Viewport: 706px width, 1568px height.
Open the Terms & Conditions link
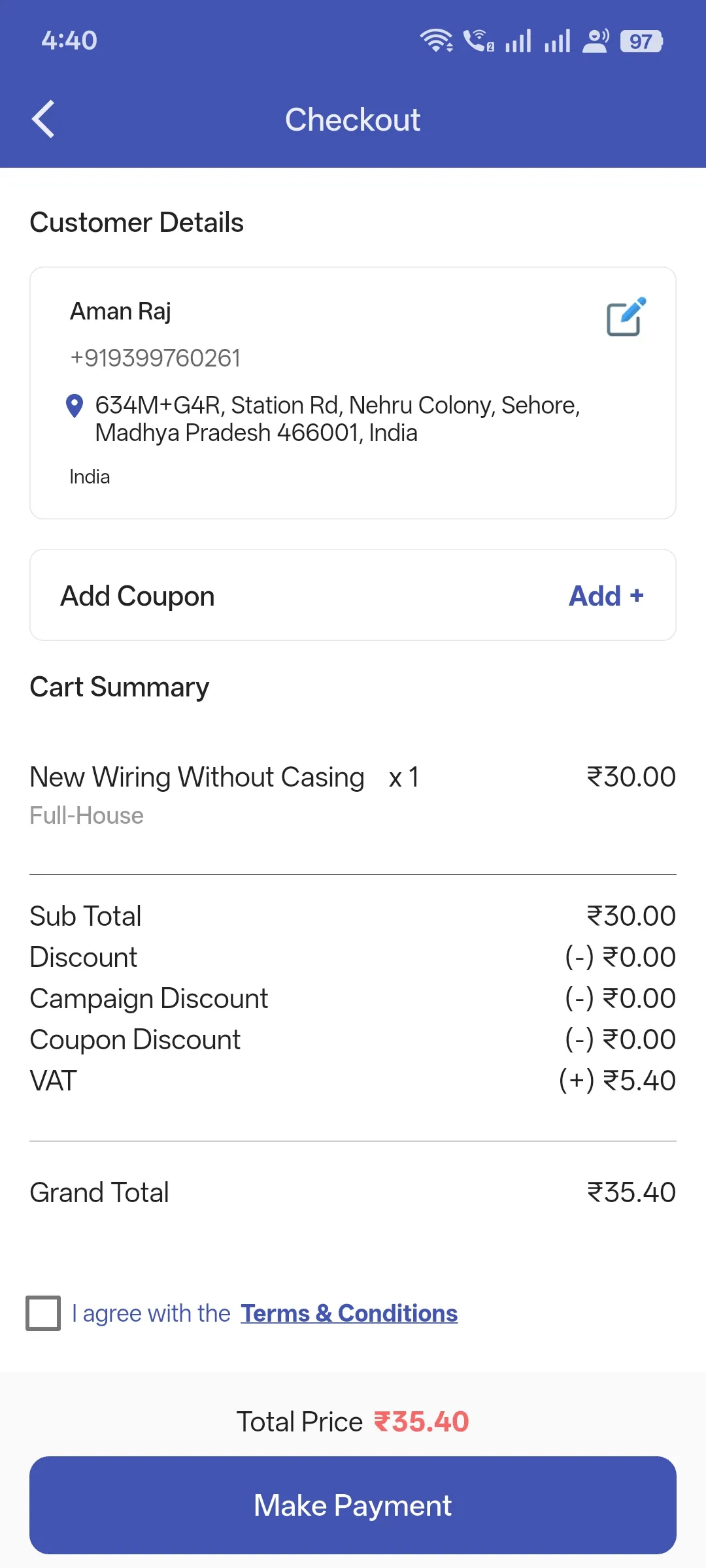tap(349, 1313)
